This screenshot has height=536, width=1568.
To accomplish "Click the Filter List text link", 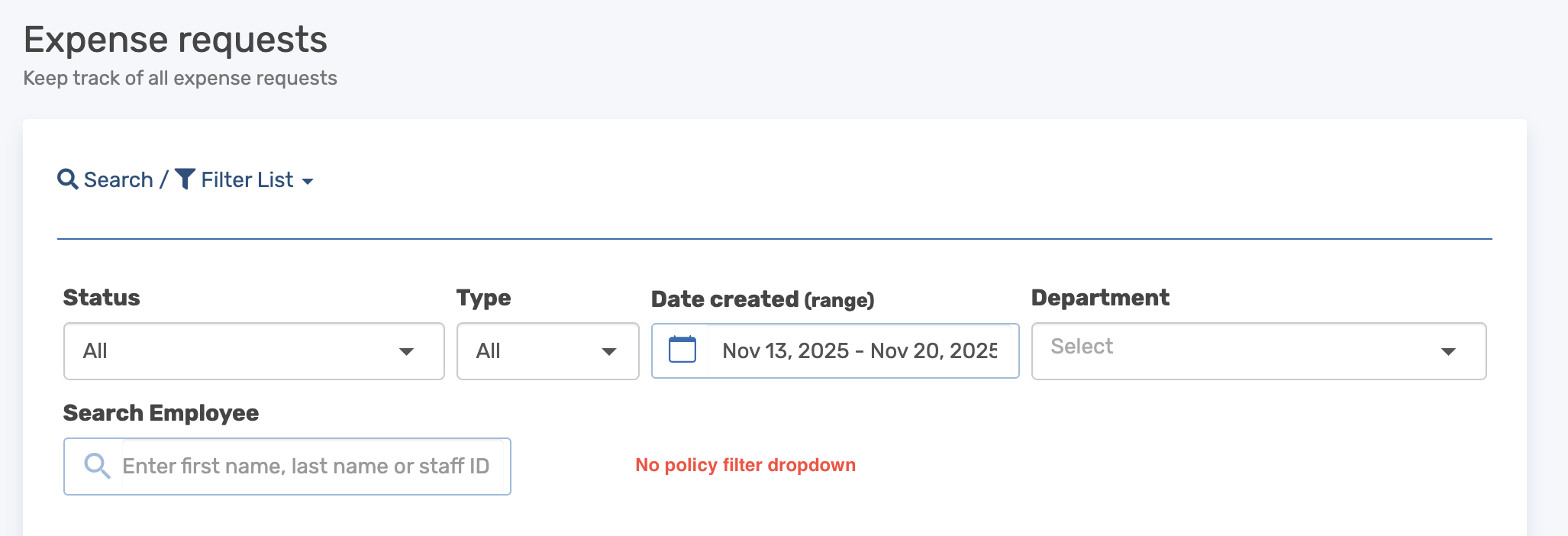I will click(x=247, y=179).
